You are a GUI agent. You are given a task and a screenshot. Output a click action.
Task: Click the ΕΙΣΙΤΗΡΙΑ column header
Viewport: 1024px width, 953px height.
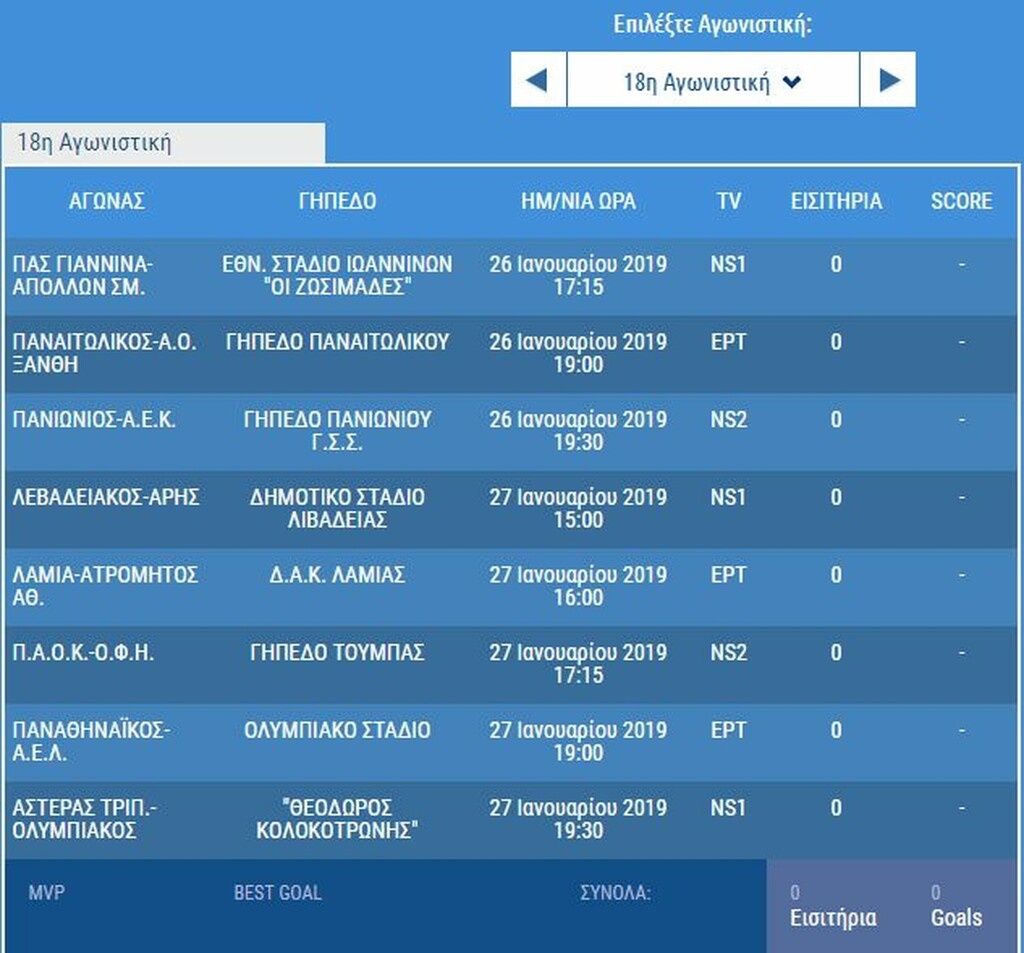point(836,201)
